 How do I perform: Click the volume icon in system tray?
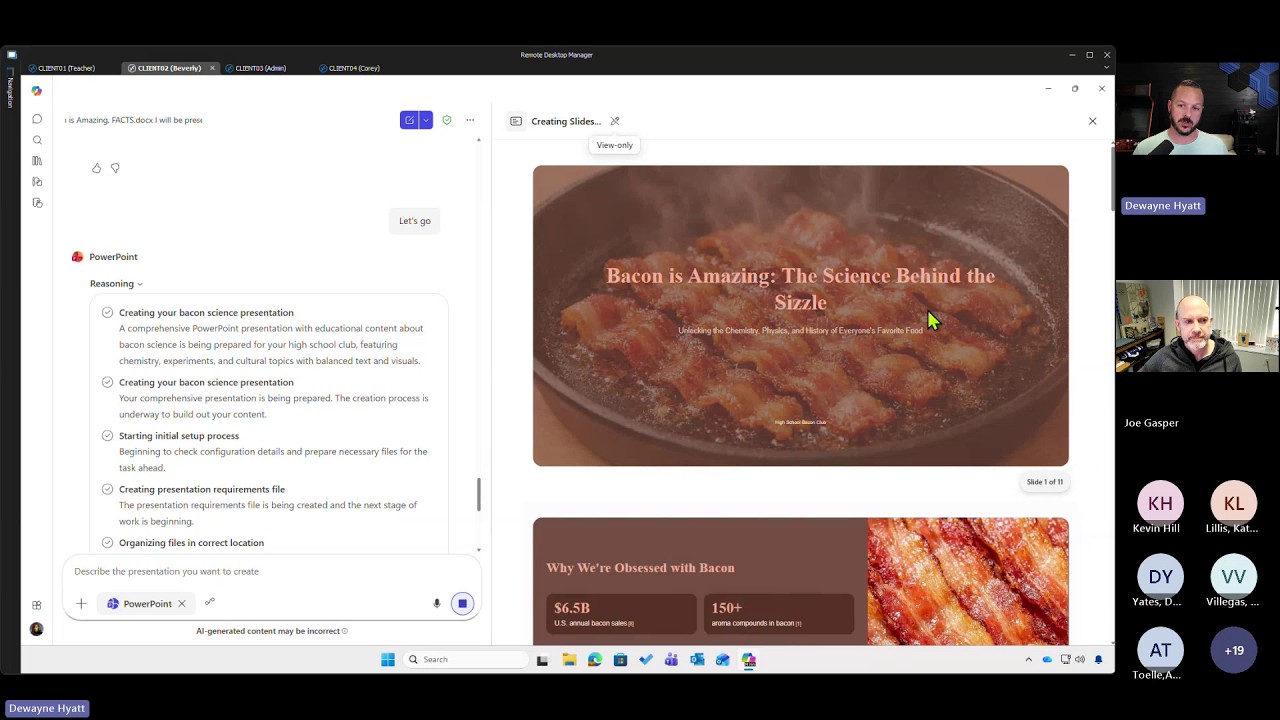coord(1079,660)
